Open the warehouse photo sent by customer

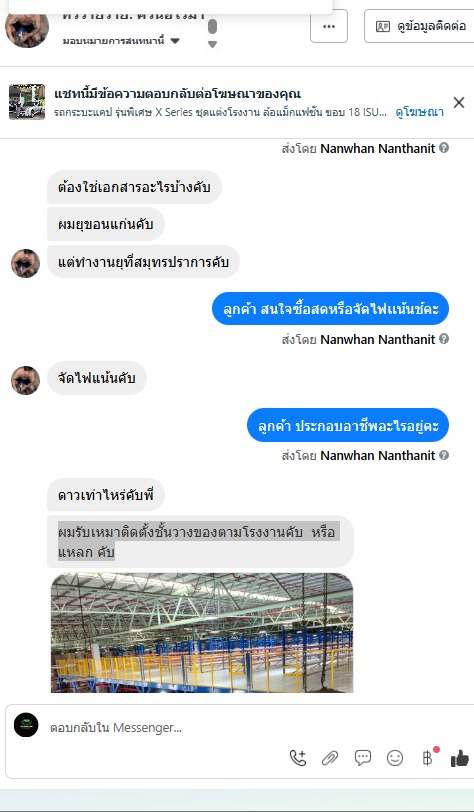(202, 632)
